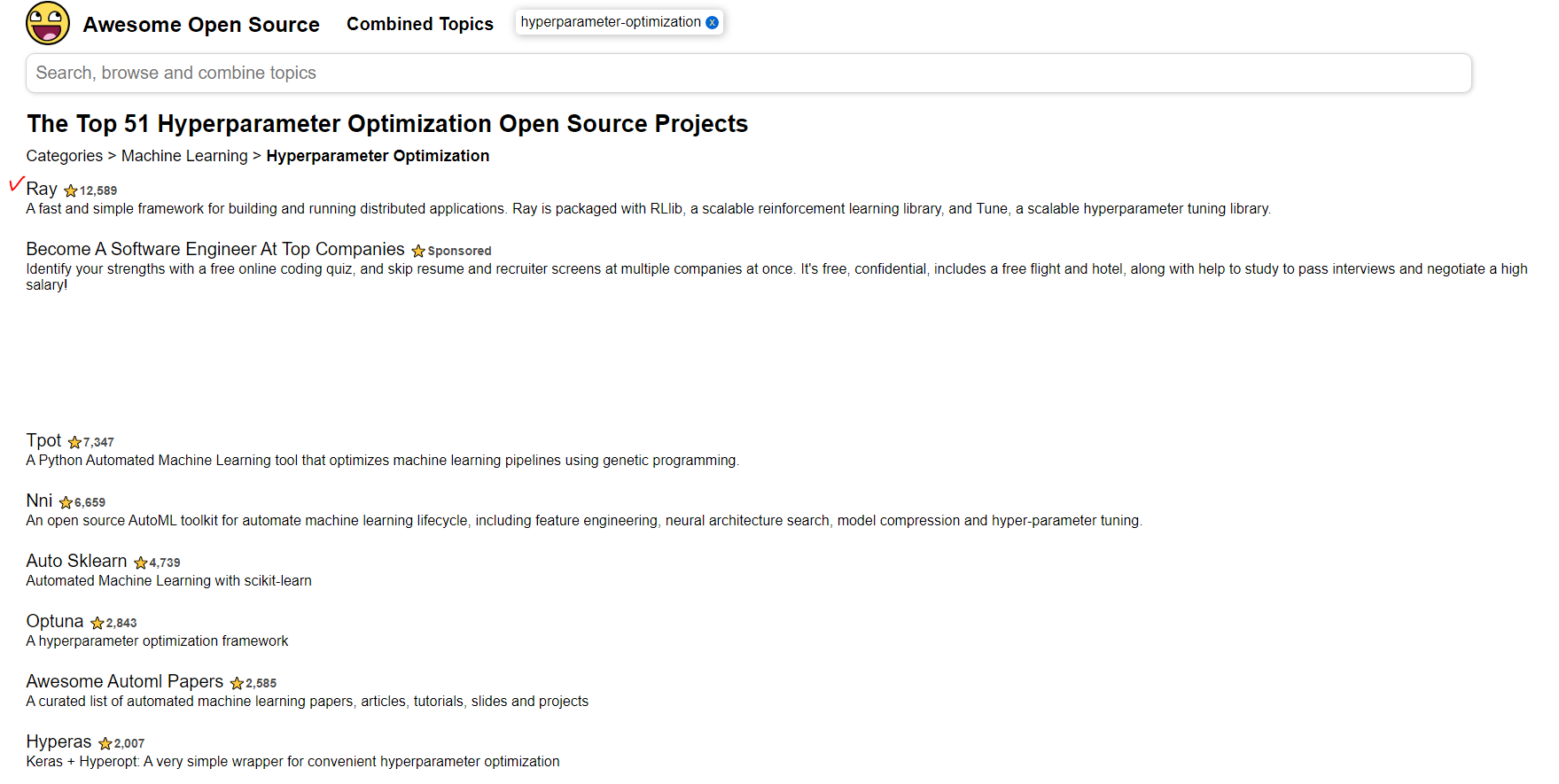Click the Sponsored star icon
This screenshot has width=1559, height=784.
click(418, 252)
